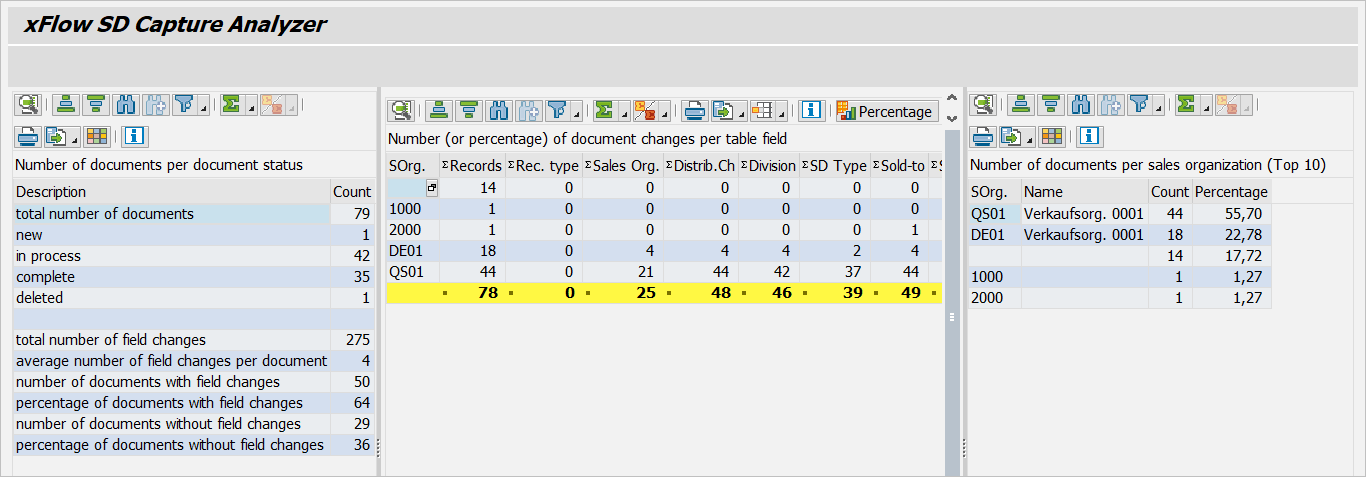Viewport: 1366px width, 477px height.
Task: Expand export dropdown arrow in middle panel
Action: [x=741, y=113]
